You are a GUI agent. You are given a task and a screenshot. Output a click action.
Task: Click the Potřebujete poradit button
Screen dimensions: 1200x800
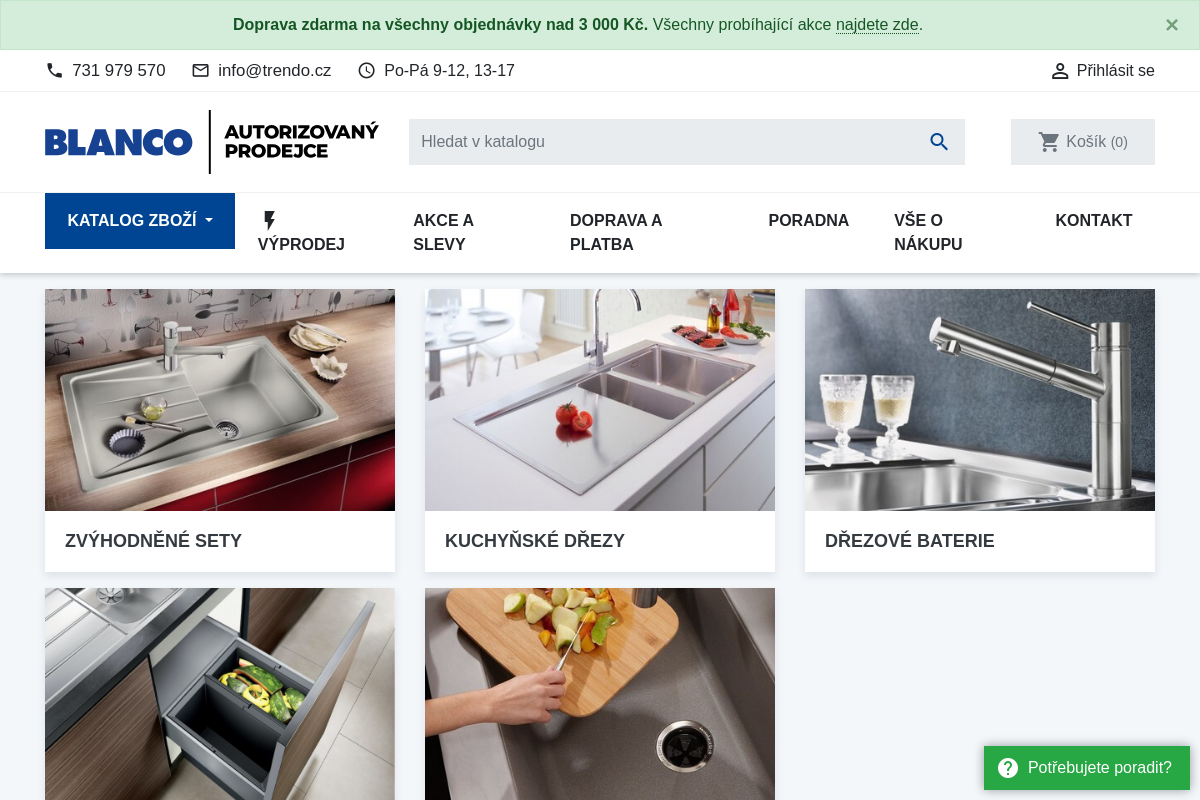[x=1087, y=768]
